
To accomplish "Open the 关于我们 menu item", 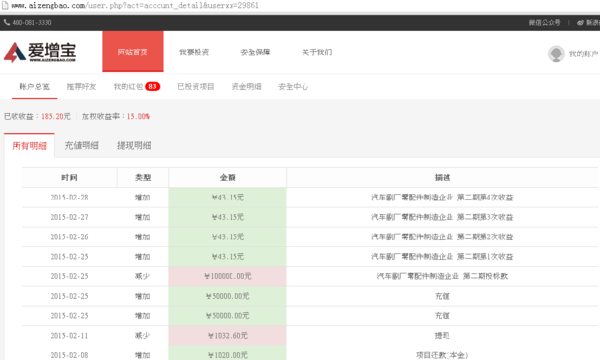I will 317,52.
